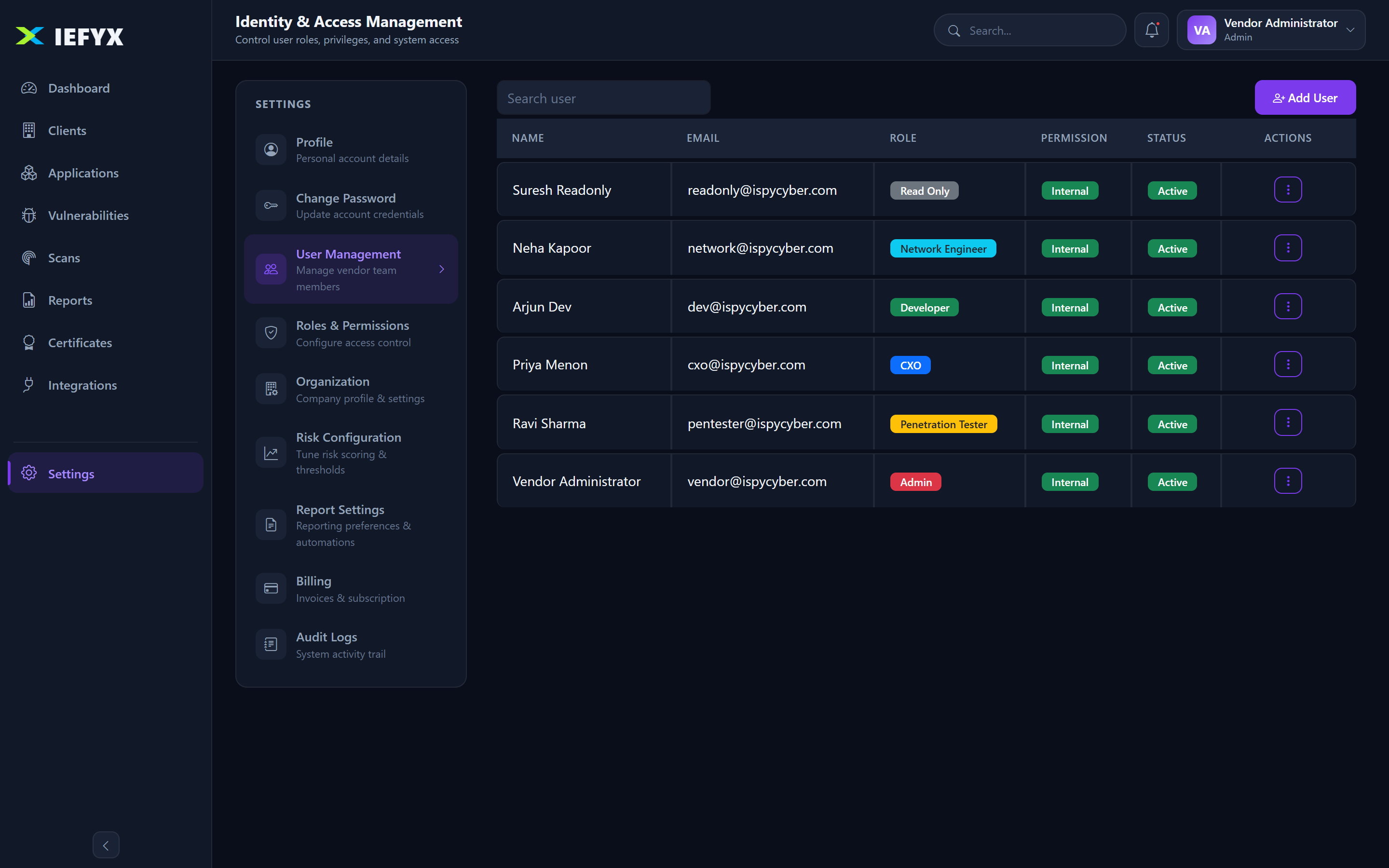Viewport: 1389px width, 868px height.
Task: Click the Risk Configuration graph icon
Action: 271,453
